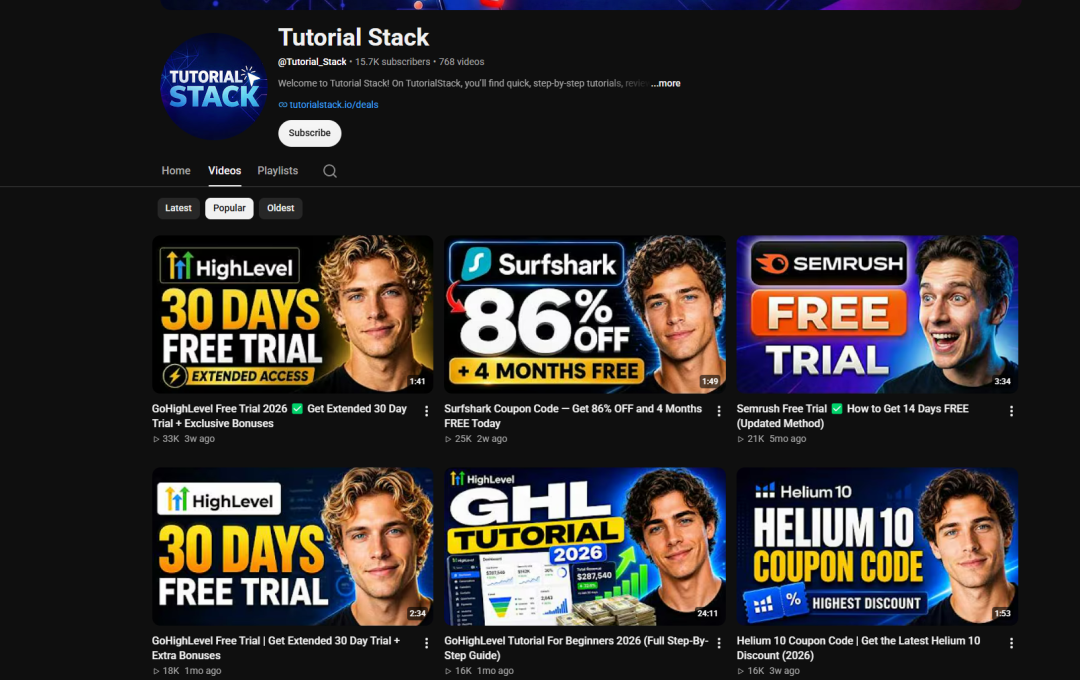Screen dimensions: 1080x680
Task: Click the 21K views 5mo ago text
Action: [771, 439]
